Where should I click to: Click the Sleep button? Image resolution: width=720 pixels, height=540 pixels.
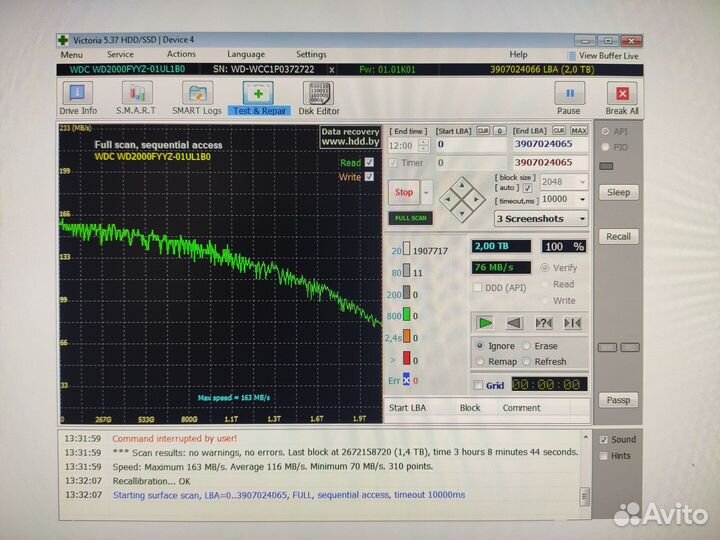click(618, 192)
